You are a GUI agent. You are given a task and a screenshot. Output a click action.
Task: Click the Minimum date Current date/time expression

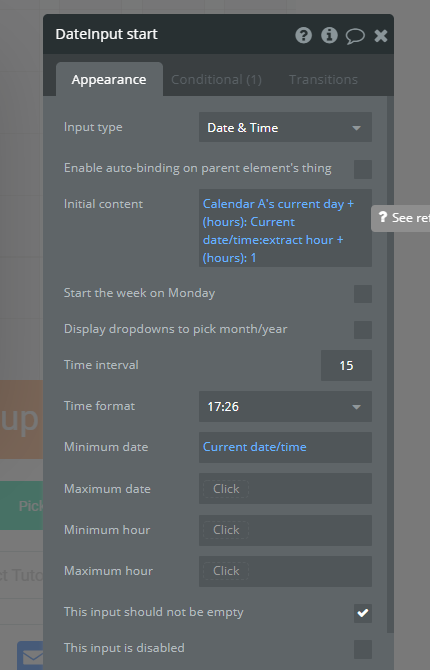pyautogui.click(x=254, y=447)
